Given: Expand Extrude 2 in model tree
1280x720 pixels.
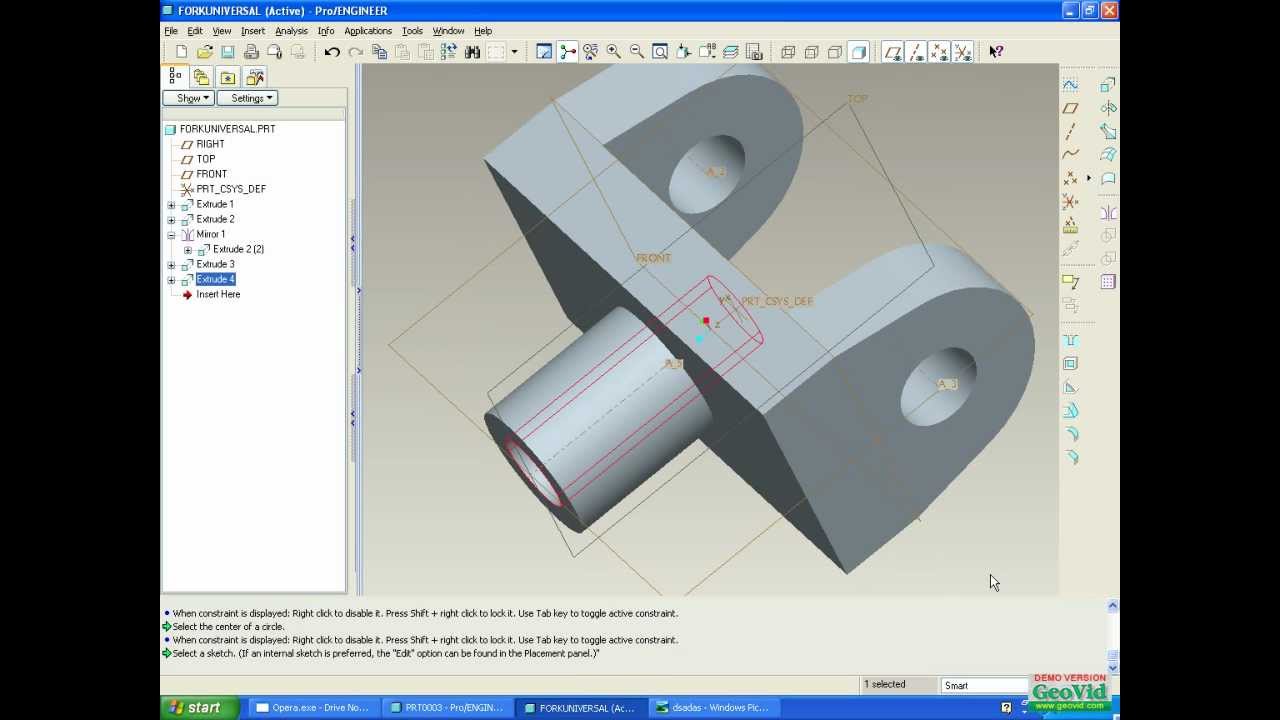Looking at the screenshot, I should coord(171,219).
